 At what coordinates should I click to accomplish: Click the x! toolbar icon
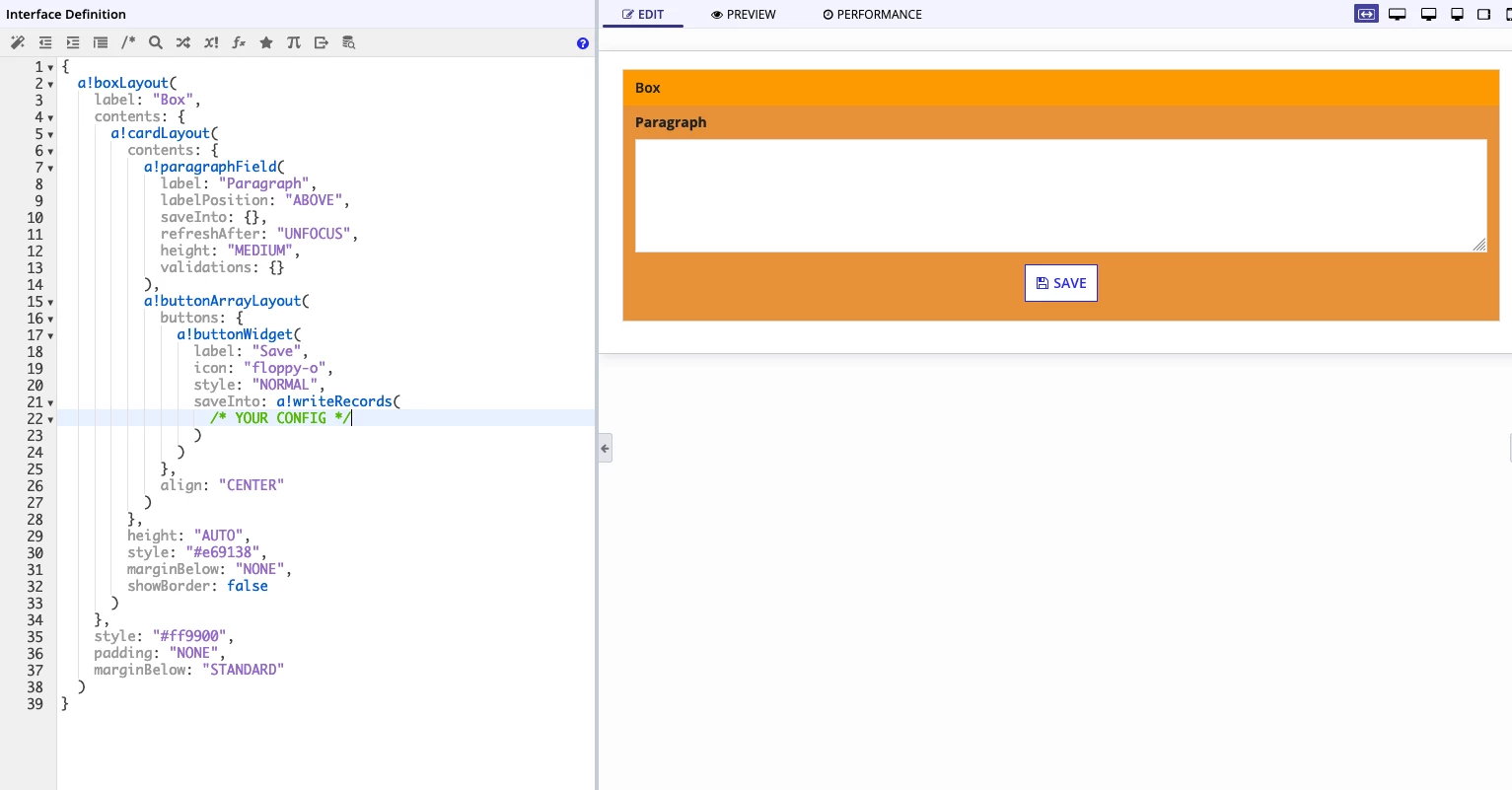pos(211,42)
